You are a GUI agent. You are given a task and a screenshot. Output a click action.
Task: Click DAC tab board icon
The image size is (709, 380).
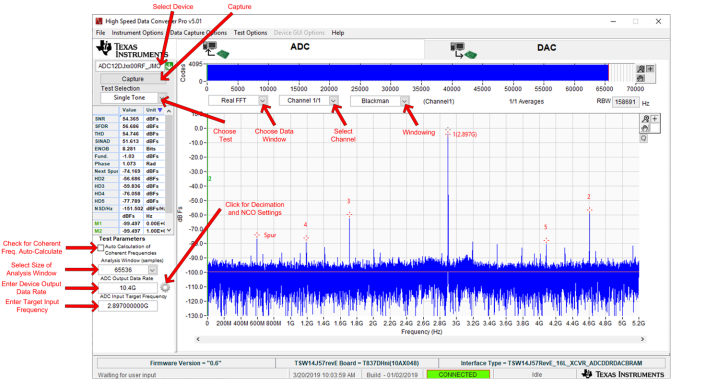[463, 50]
